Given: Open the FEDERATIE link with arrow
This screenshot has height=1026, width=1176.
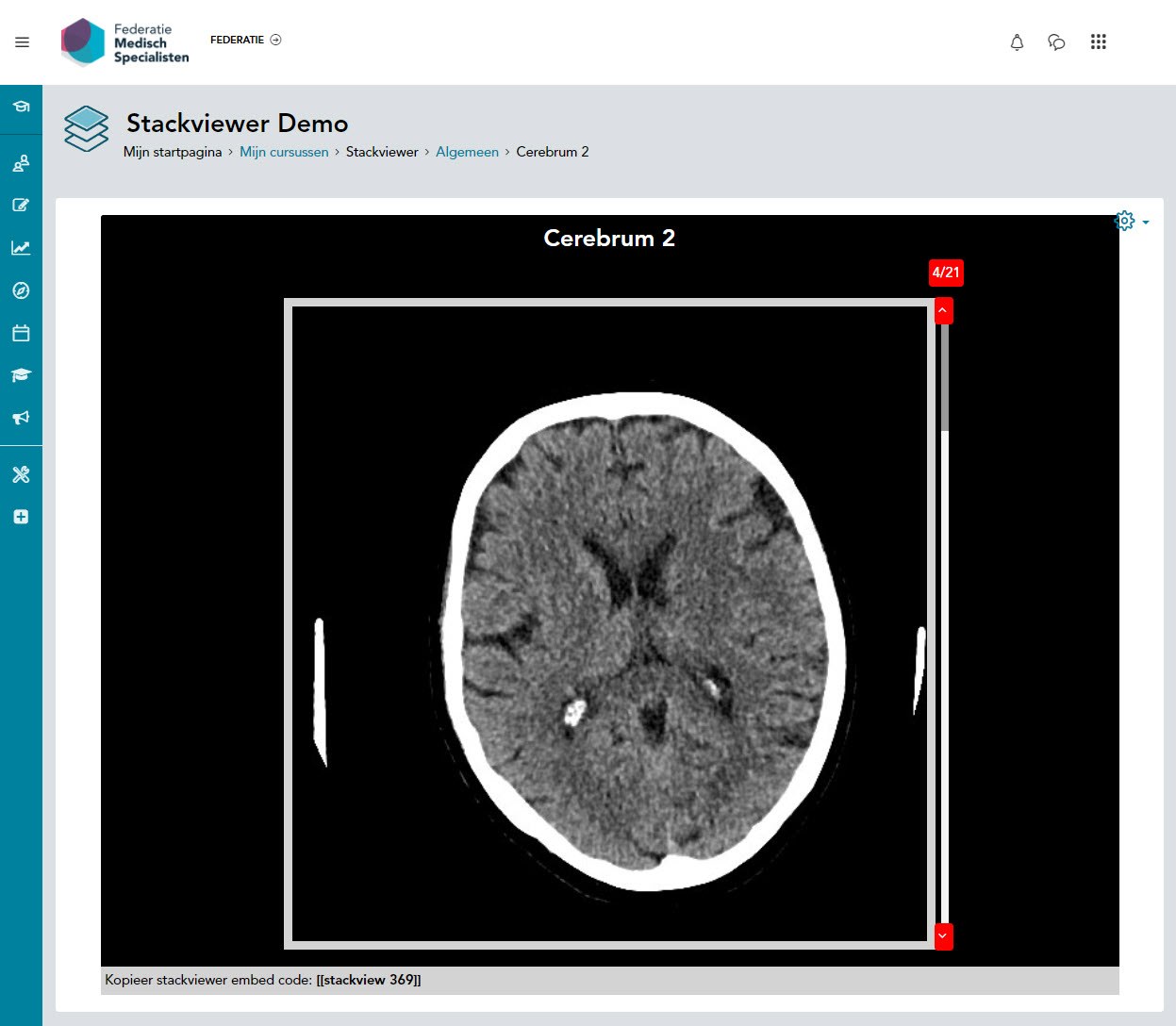Looking at the screenshot, I should coord(245,40).
